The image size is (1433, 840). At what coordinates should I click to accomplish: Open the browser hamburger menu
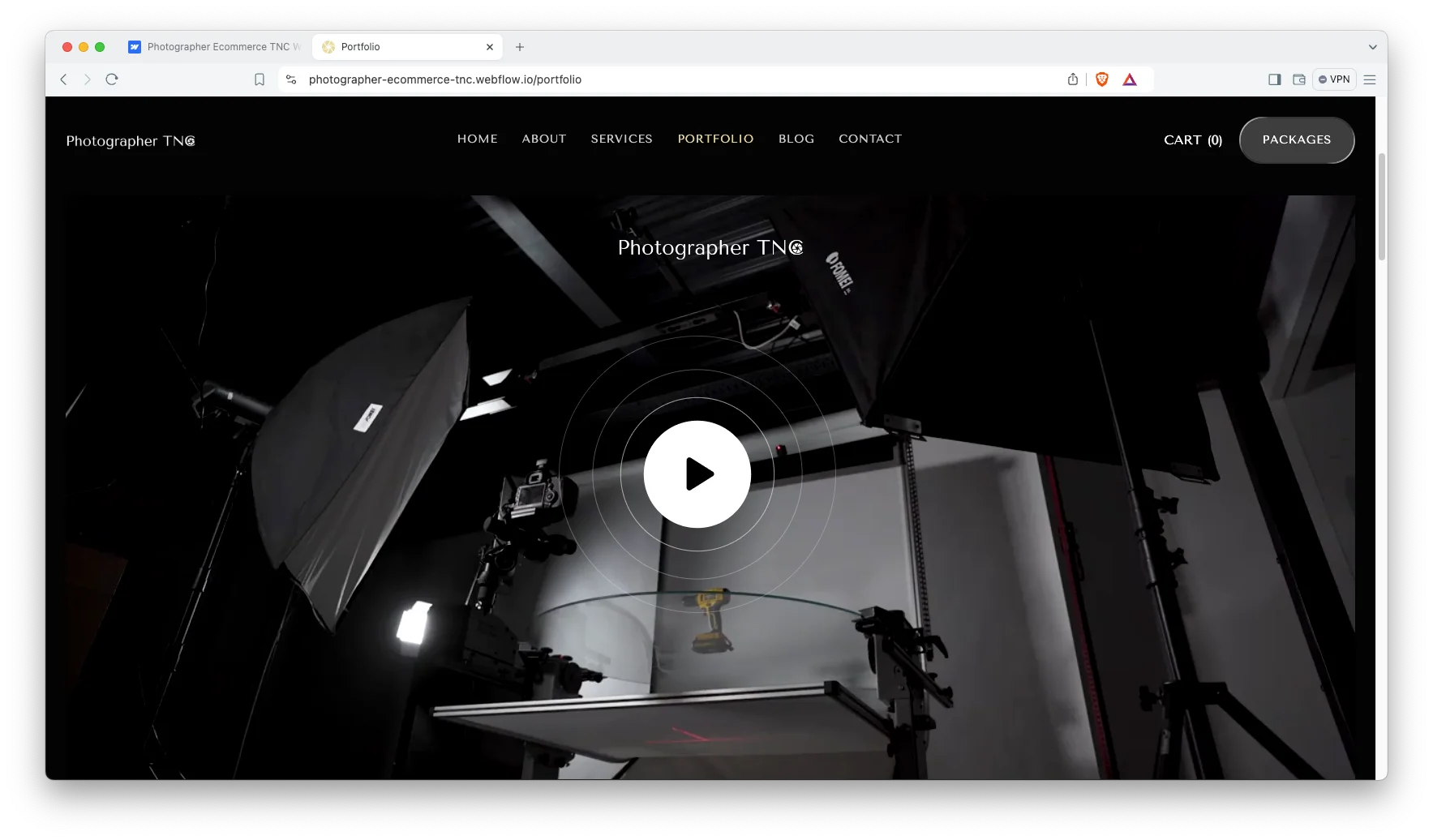[x=1370, y=79]
